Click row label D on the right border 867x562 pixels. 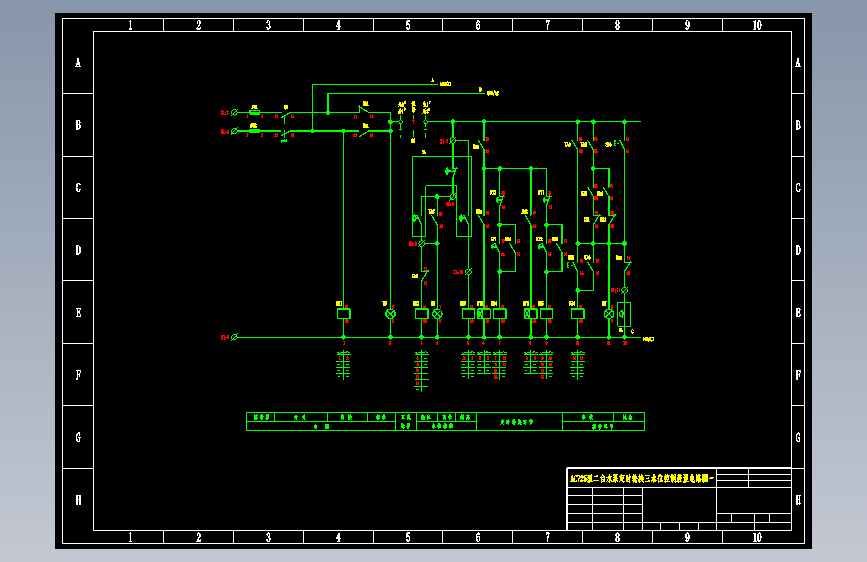798,250
